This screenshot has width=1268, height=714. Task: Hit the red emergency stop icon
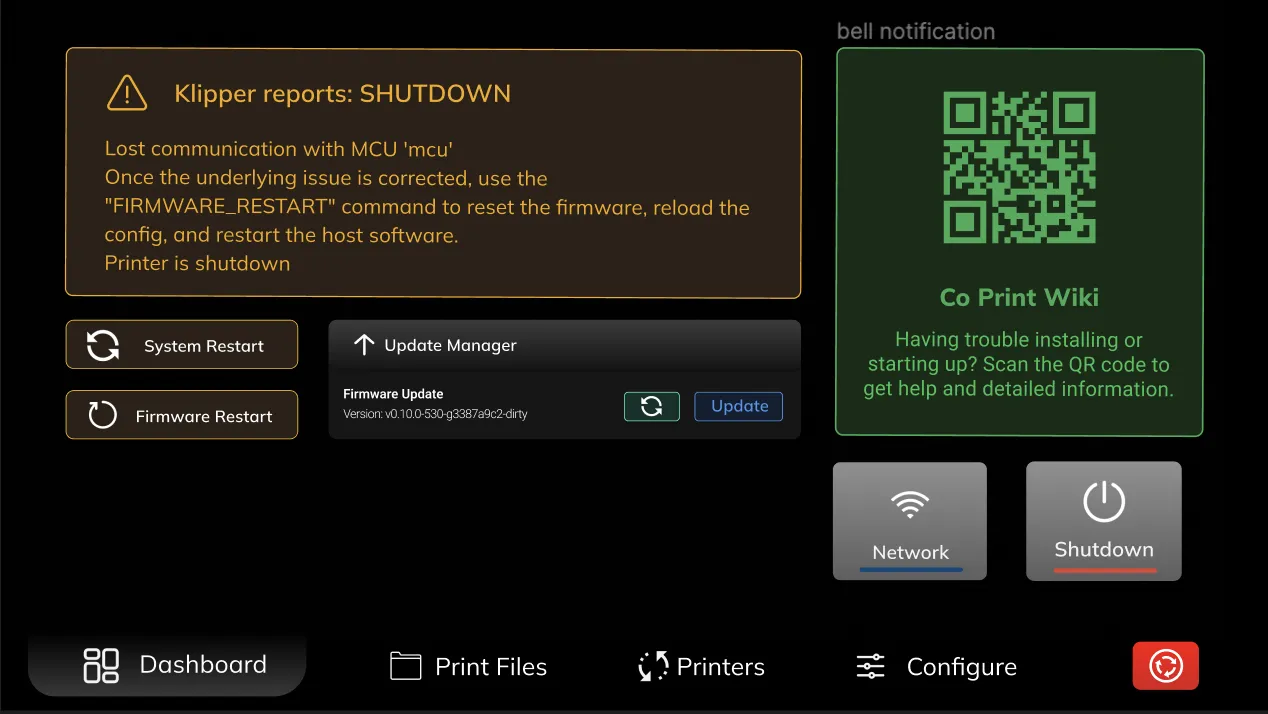pos(1166,666)
